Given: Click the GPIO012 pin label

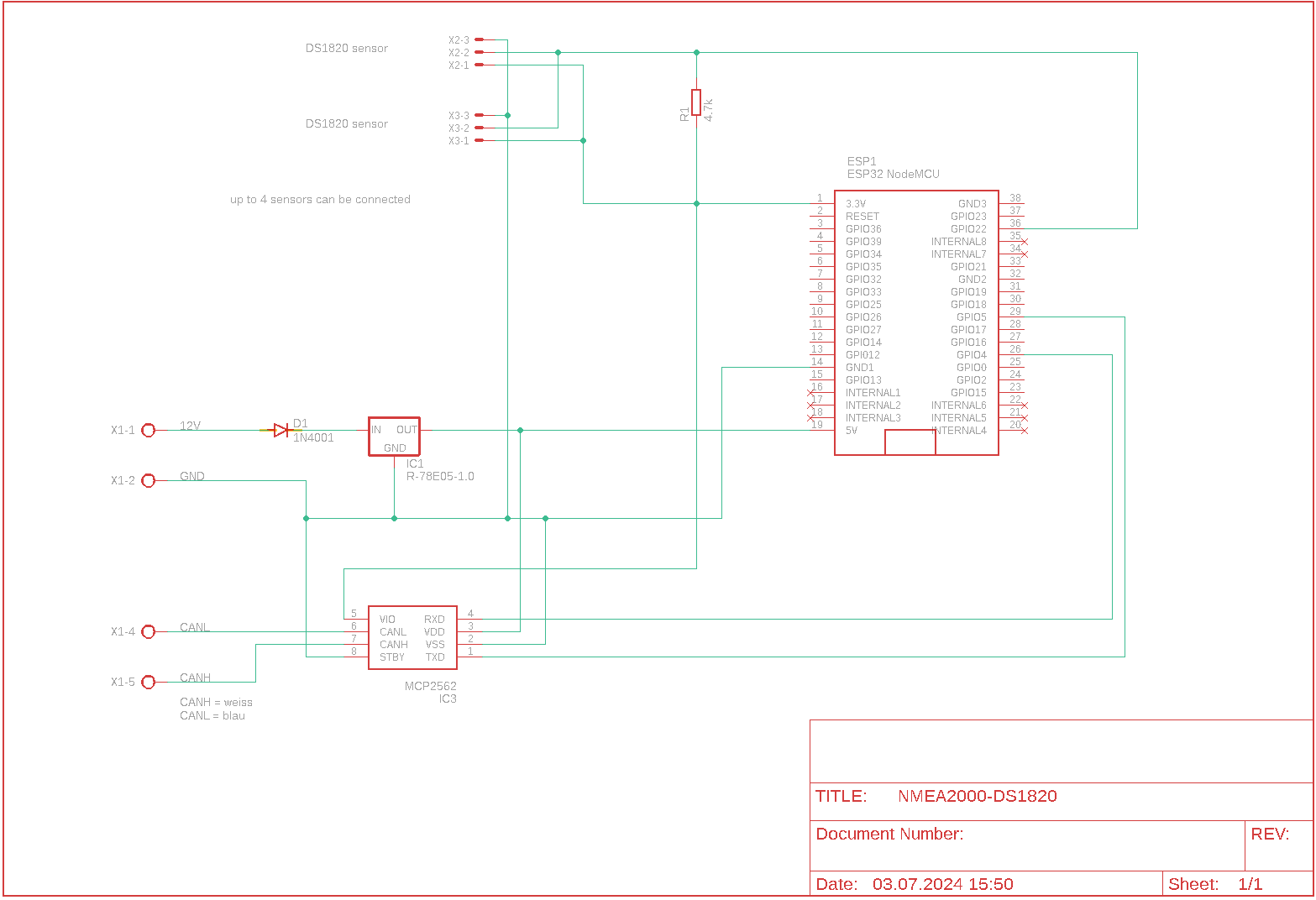Looking at the screenshot, I should [x=863, y=355].
